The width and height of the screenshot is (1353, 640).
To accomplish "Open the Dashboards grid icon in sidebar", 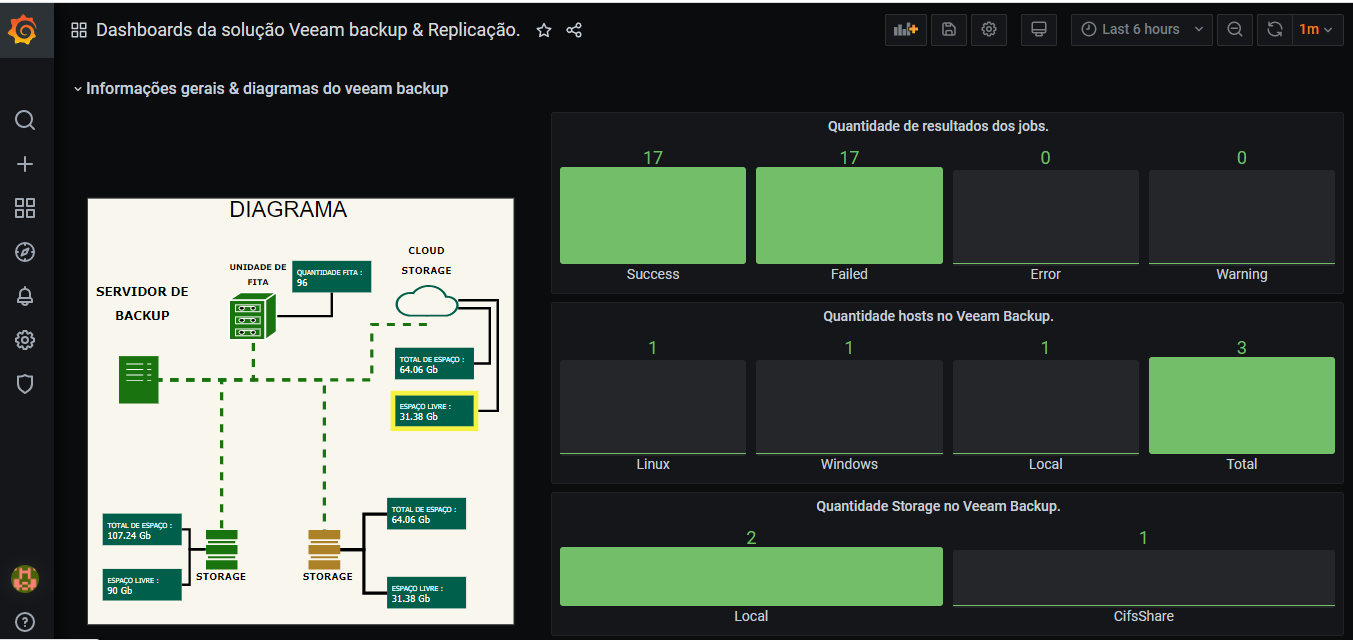I will (25, 208).
